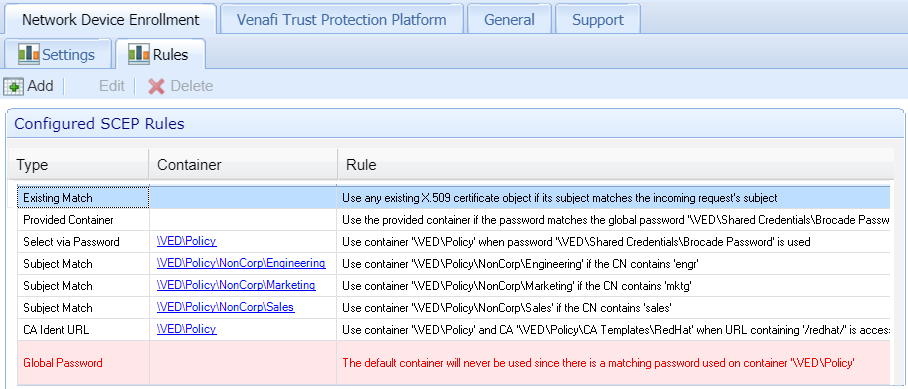Viewport: 908px width, 389px height.
Task: Sort by the Container column header
Action: (243, 165)
